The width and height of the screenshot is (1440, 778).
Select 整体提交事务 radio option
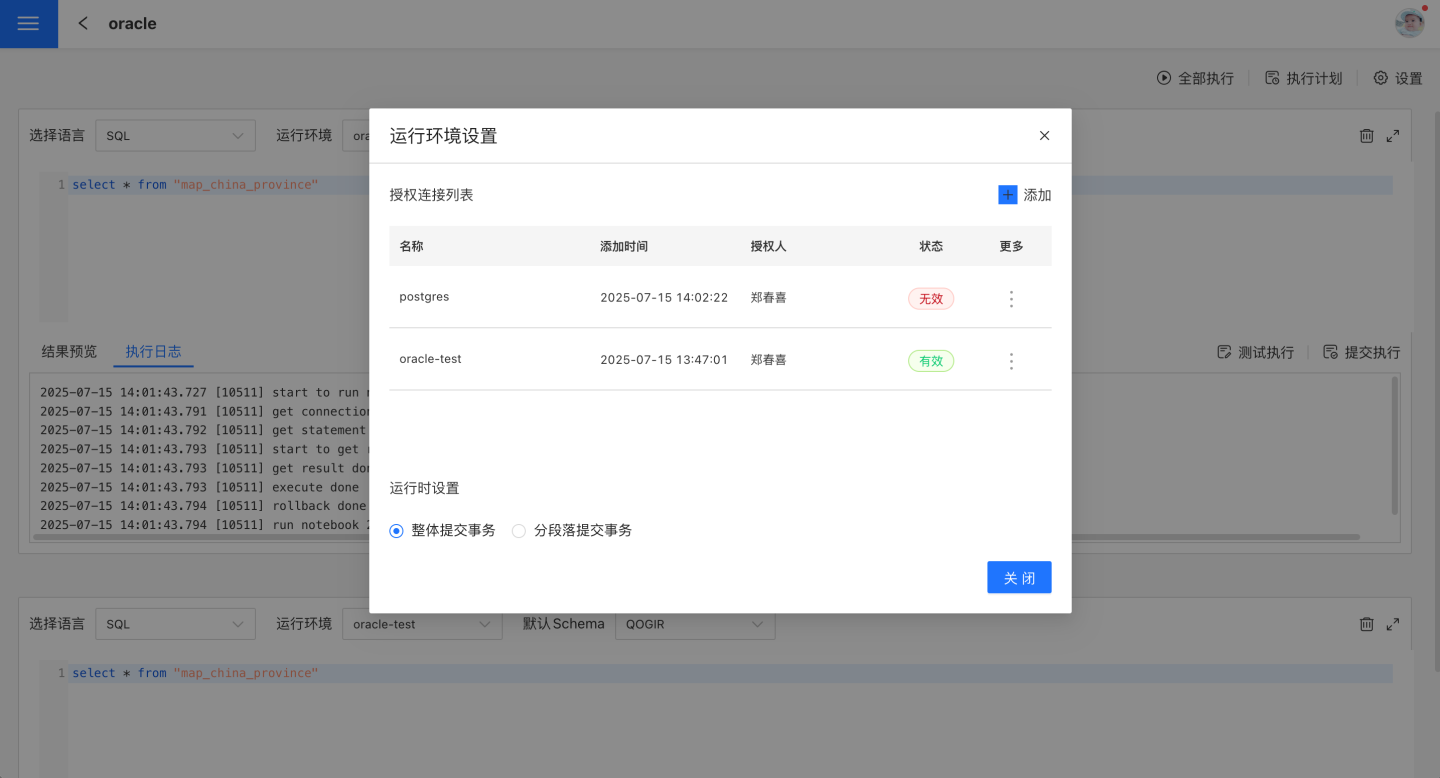tap(397, 531)
